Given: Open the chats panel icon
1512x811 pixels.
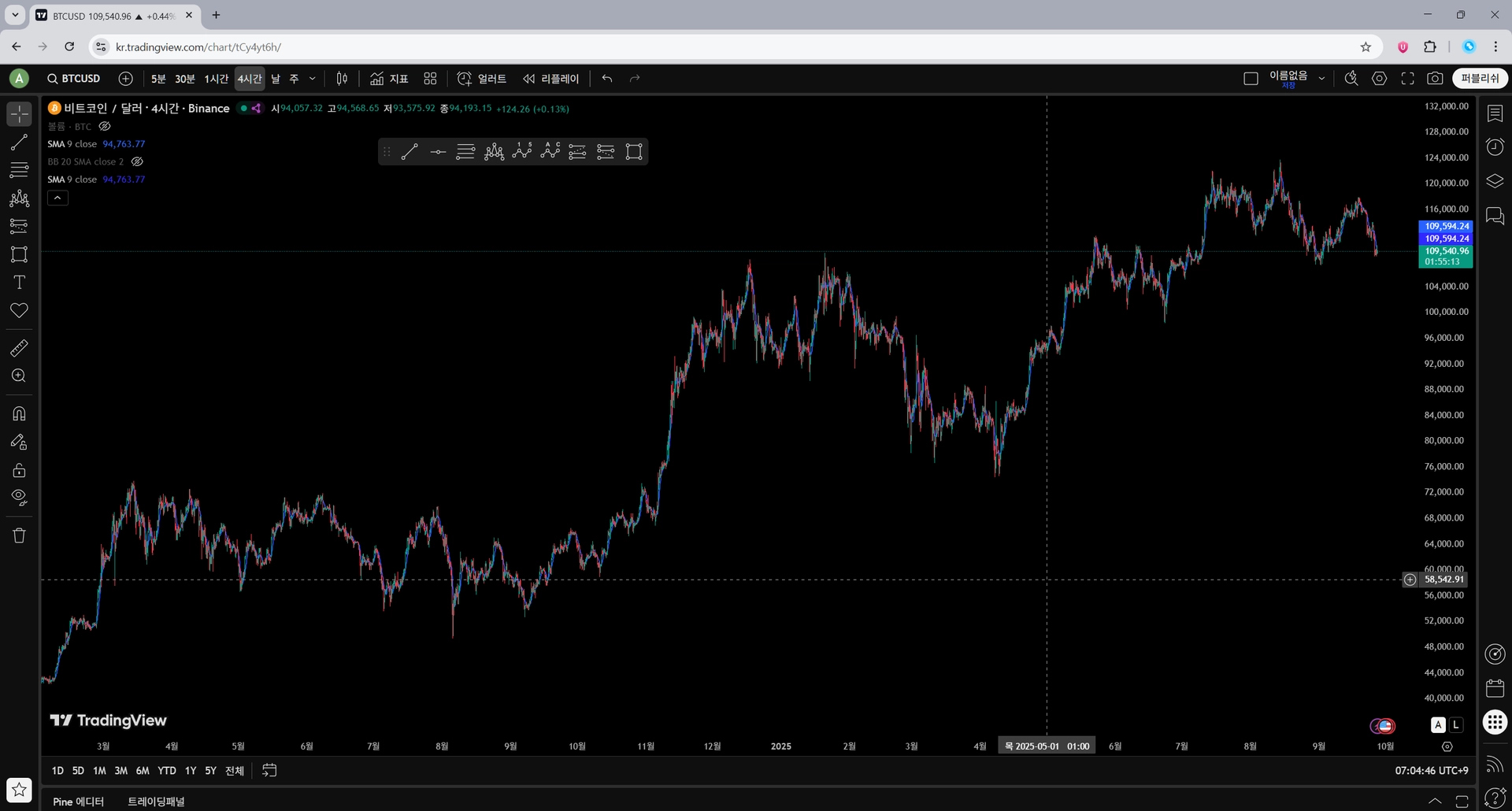Looking at the screenshot, I should [x=1495, y=215].
